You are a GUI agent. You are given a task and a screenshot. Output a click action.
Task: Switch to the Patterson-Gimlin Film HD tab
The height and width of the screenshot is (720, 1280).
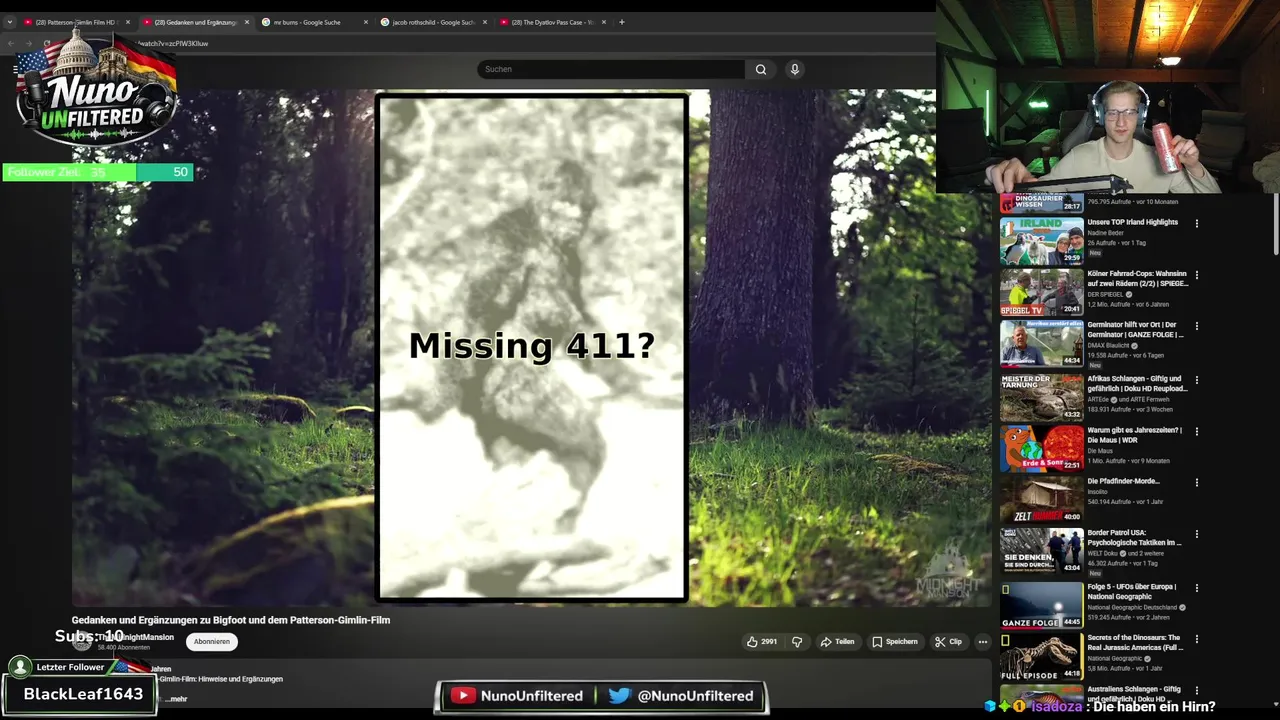pos(75,22)
